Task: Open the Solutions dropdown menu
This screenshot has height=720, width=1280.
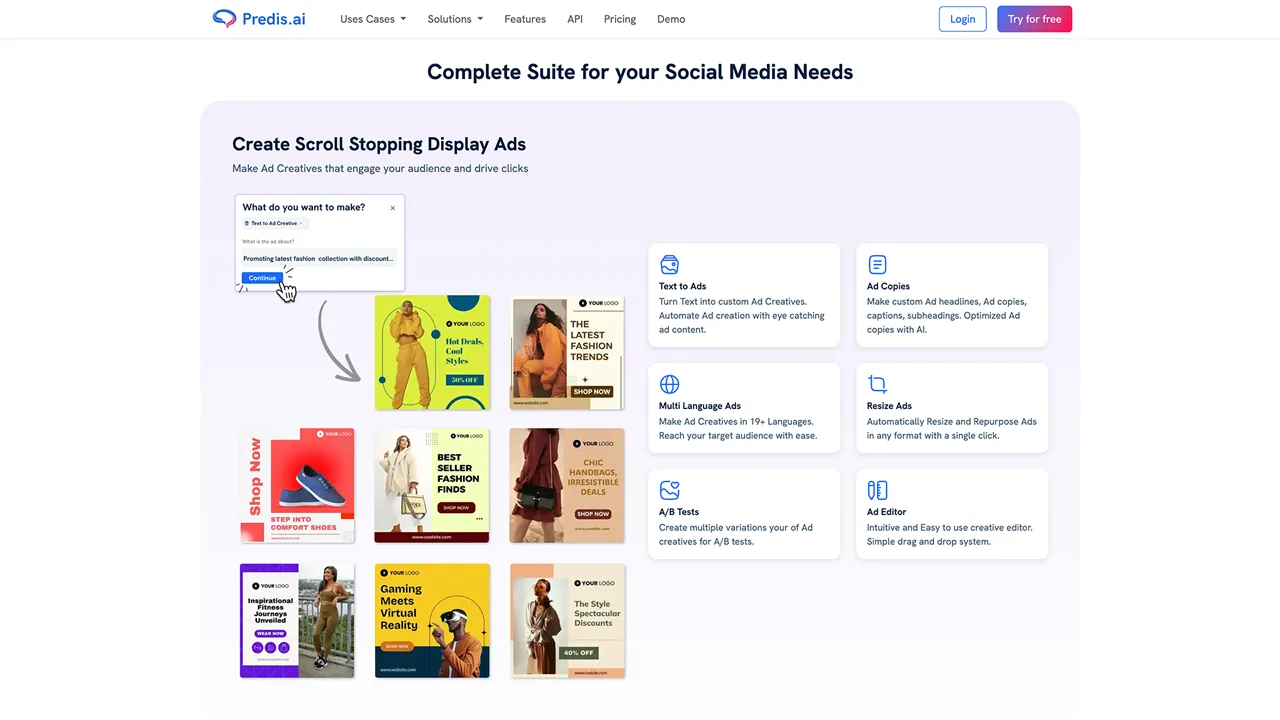Action: click(454, 19)
